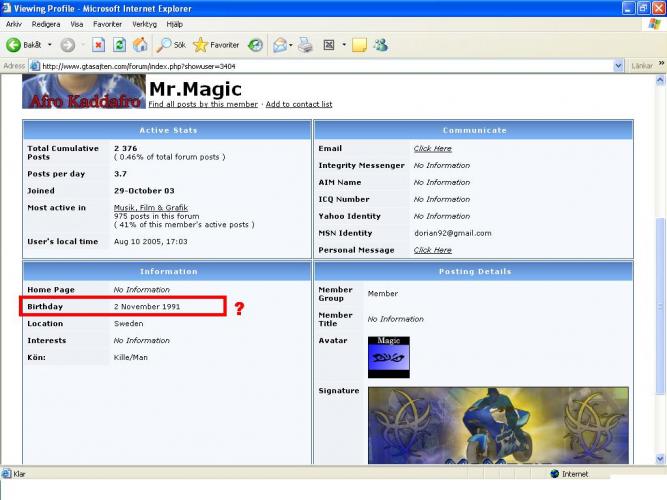Open the Mail icon in toolbar
The width and height of the screenshot is (667, 500).
pos(281,45)
